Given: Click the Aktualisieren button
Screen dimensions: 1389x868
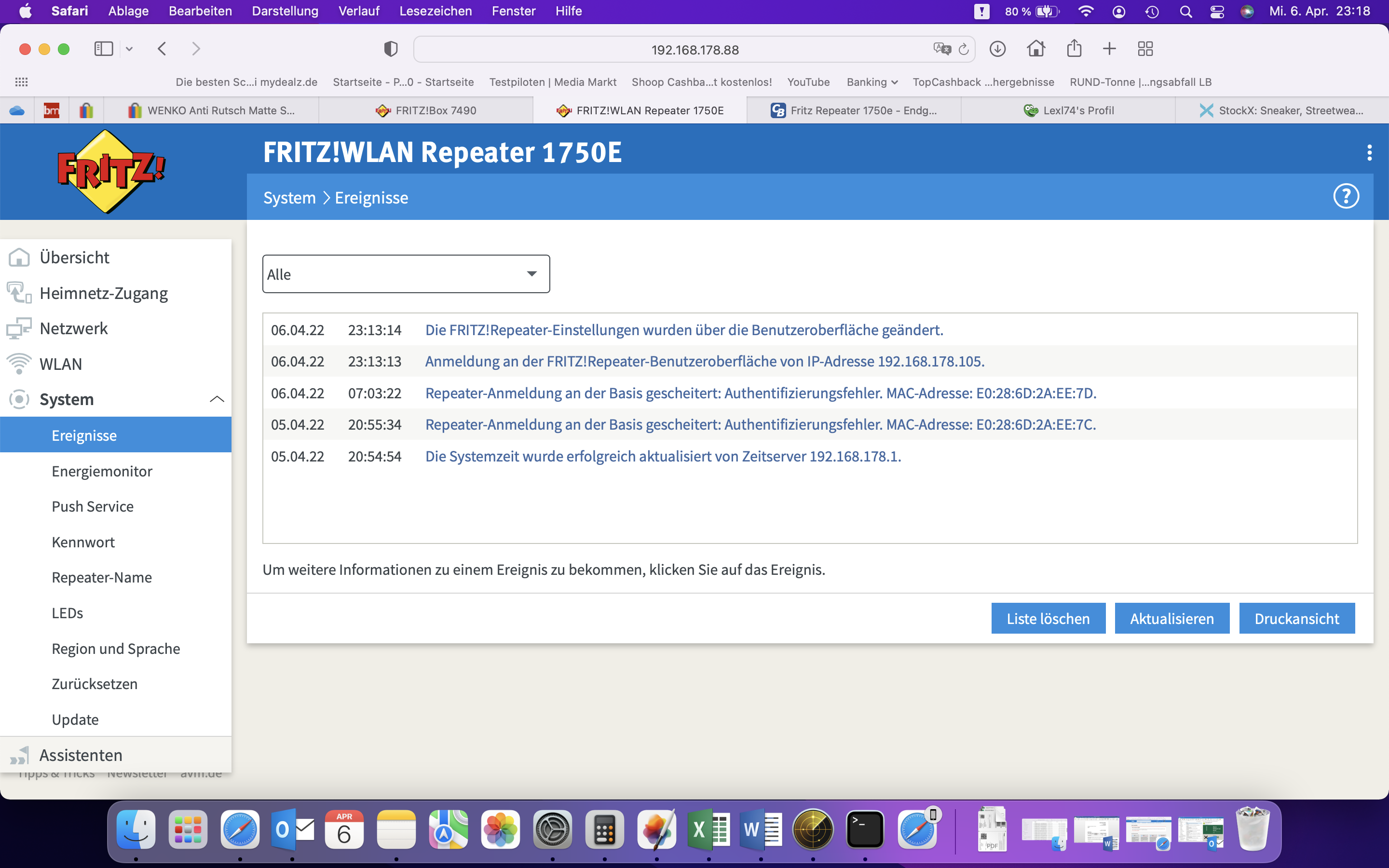Looking at the screenshot, I should (x=1171, y=618).
